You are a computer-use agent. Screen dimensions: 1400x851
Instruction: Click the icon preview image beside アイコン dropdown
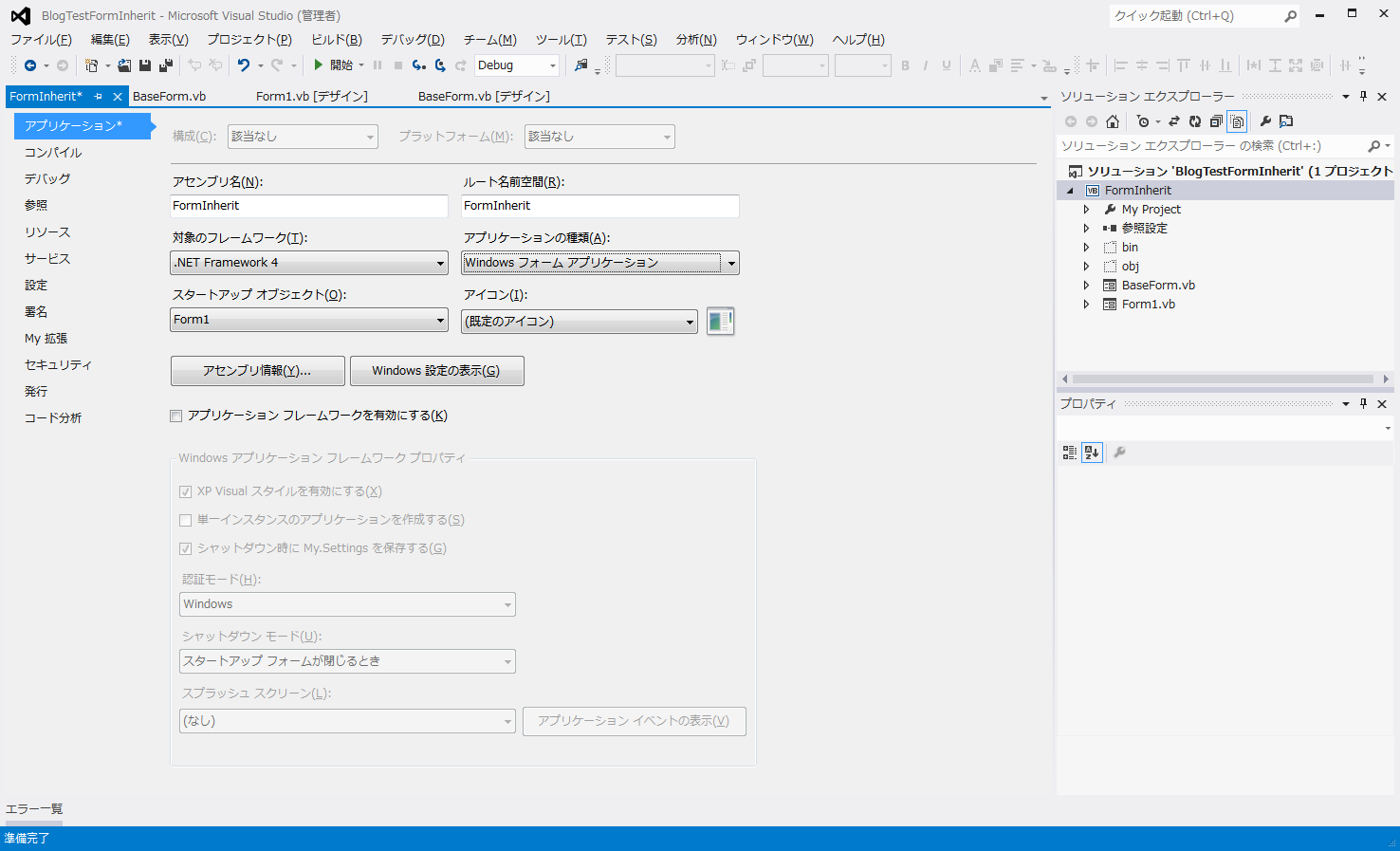[x=721, y=322]
